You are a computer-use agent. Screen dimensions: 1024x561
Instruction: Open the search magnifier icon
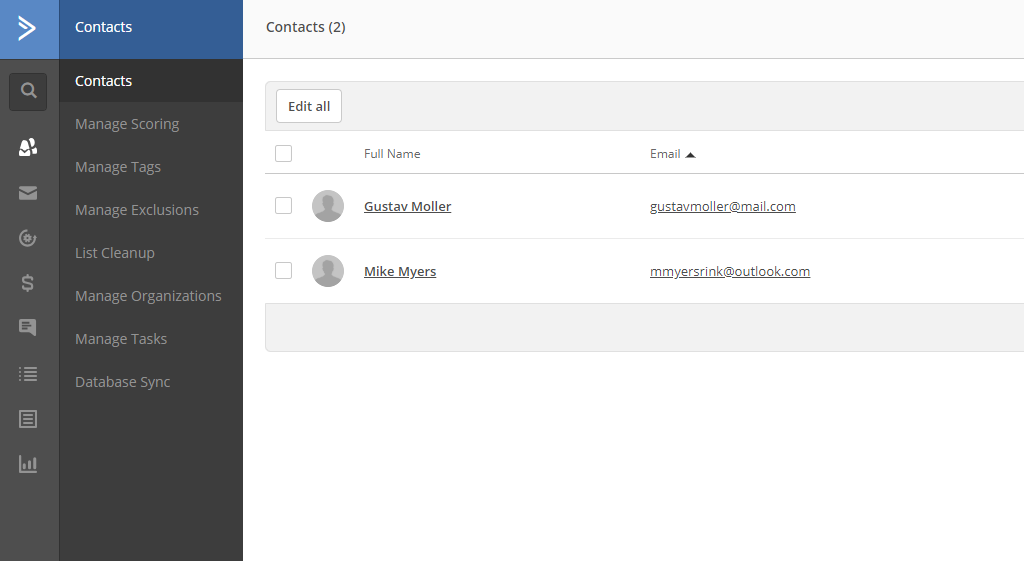(x=28, y=91)
